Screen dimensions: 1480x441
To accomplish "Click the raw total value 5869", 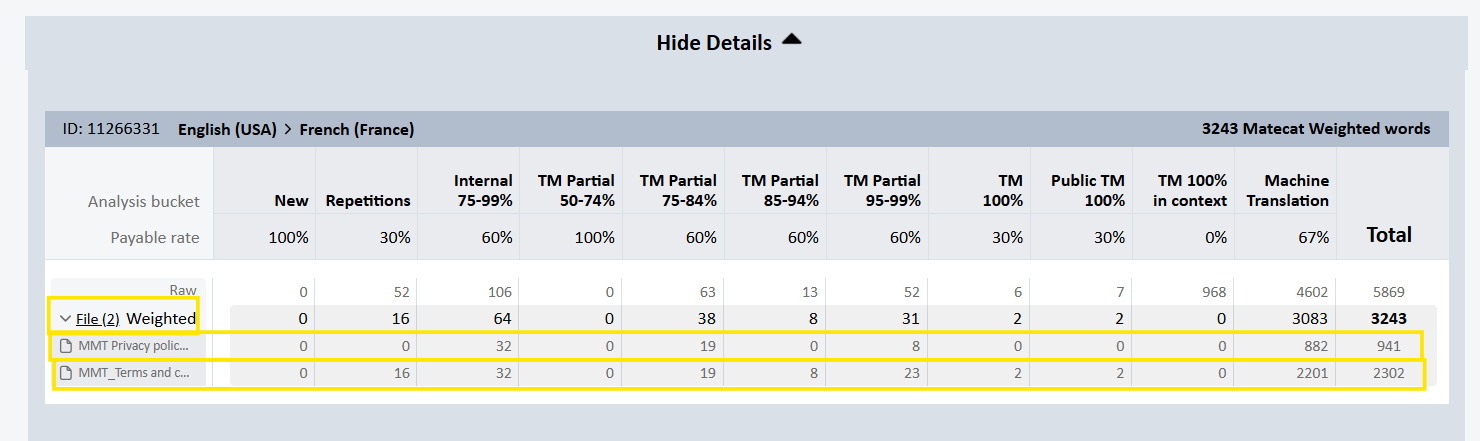I will click(x=1389, y=292).
